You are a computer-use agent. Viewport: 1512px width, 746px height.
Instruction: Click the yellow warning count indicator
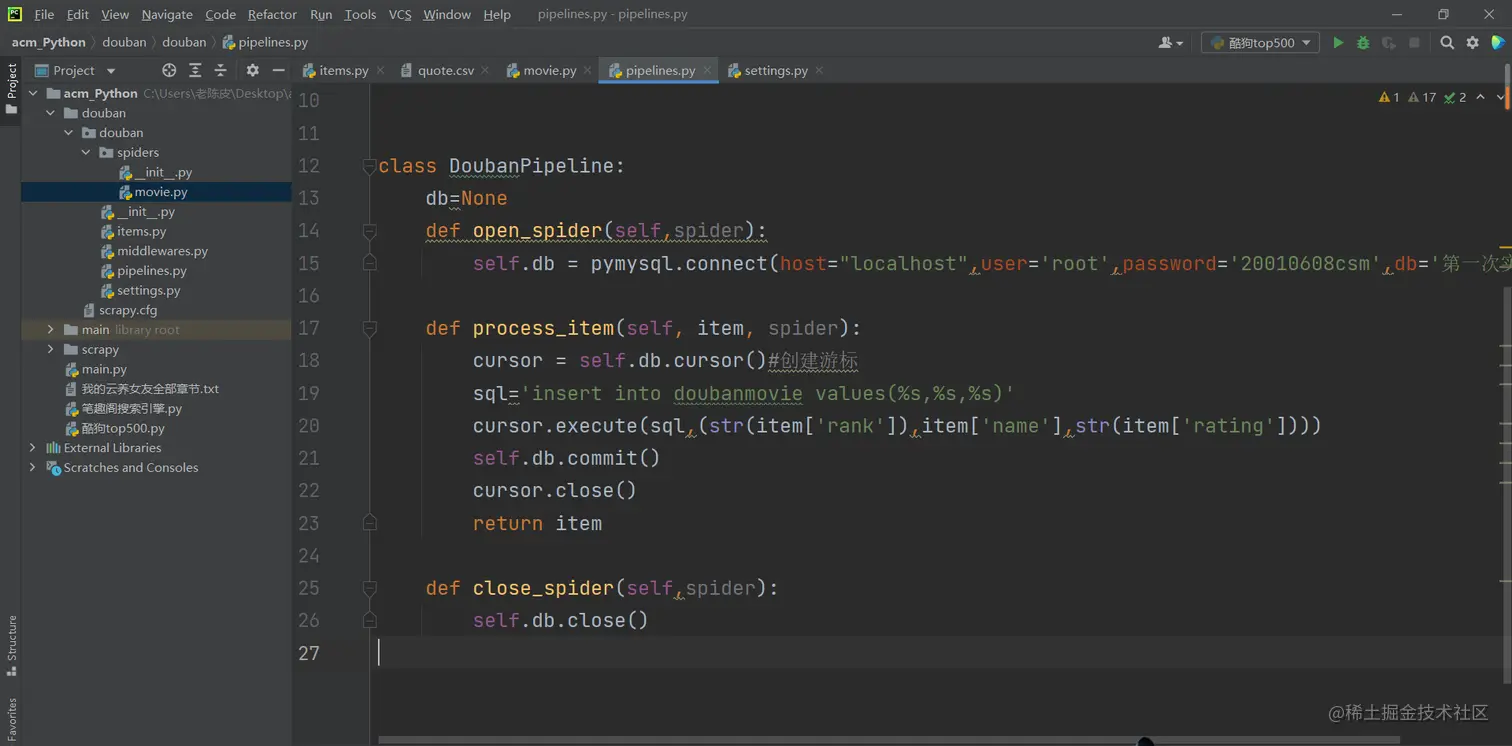point(1389,97)
